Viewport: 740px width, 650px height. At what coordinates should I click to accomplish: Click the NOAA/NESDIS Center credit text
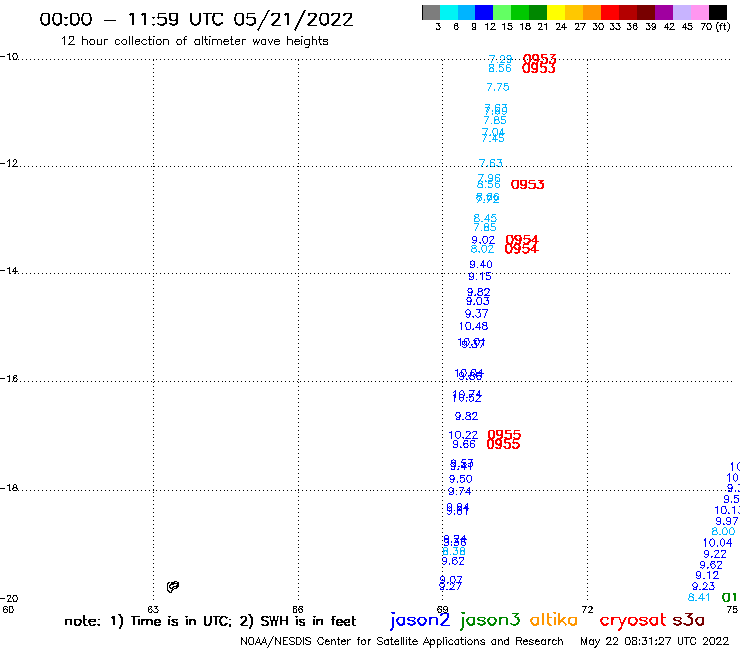click(402, 641)
